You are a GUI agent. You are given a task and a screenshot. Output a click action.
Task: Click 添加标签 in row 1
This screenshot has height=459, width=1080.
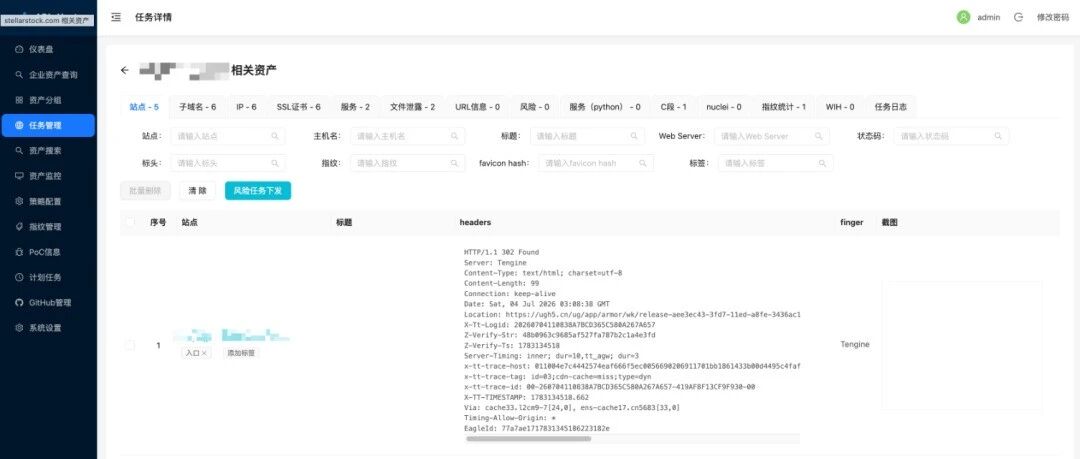(241, 353)
